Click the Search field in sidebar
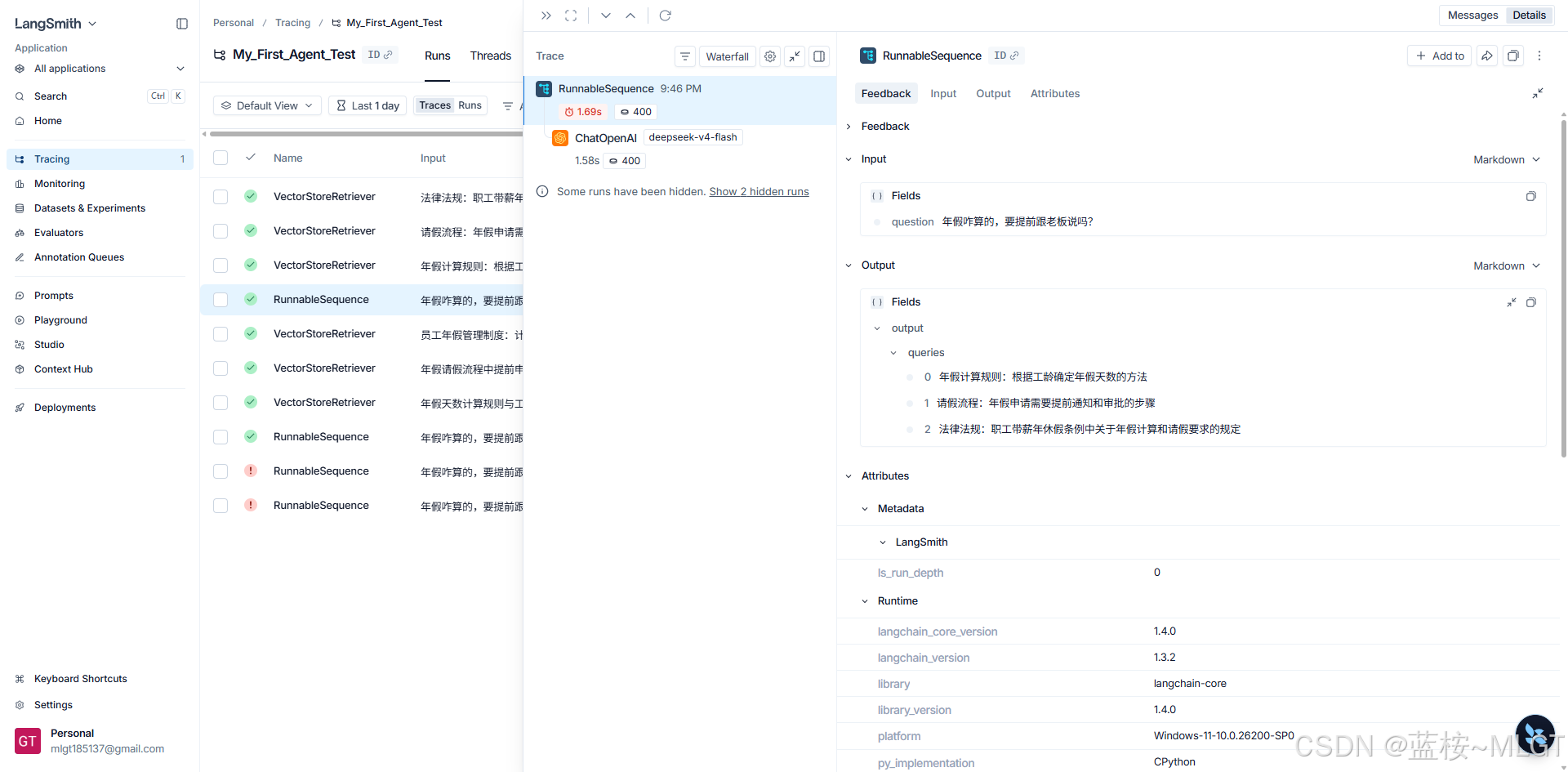This screenshot has width=1568, height=772. [100, 96]
